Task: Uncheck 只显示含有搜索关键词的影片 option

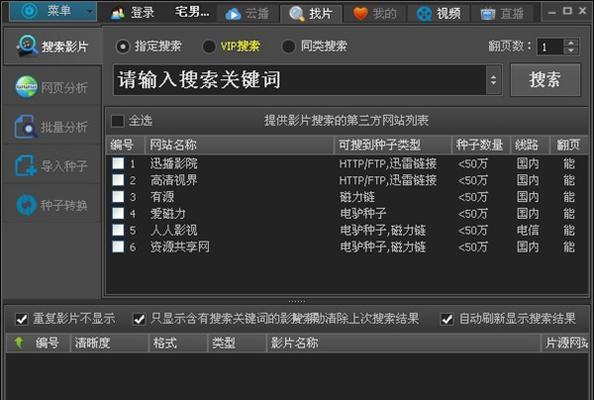Action: tap(139, 319)
